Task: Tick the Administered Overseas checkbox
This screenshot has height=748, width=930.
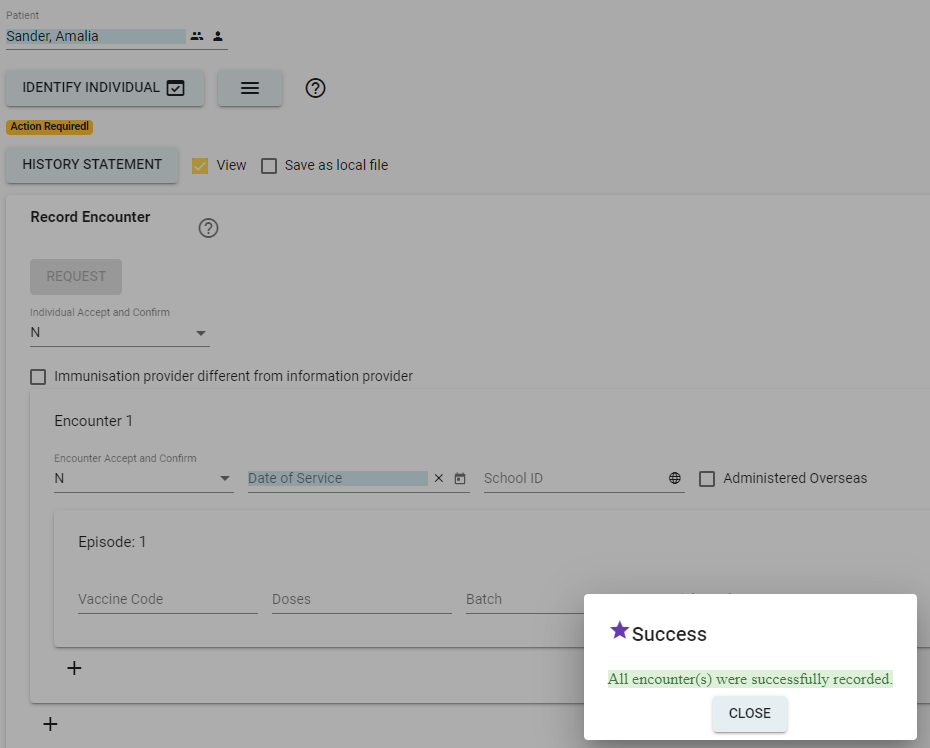Action: coord(706,479)
